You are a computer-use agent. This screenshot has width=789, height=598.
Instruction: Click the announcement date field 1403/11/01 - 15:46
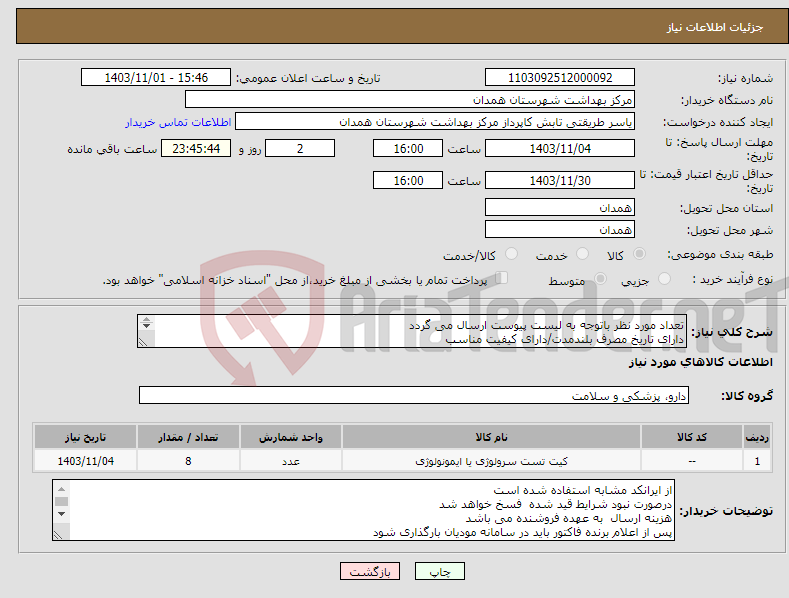point(156,78)
